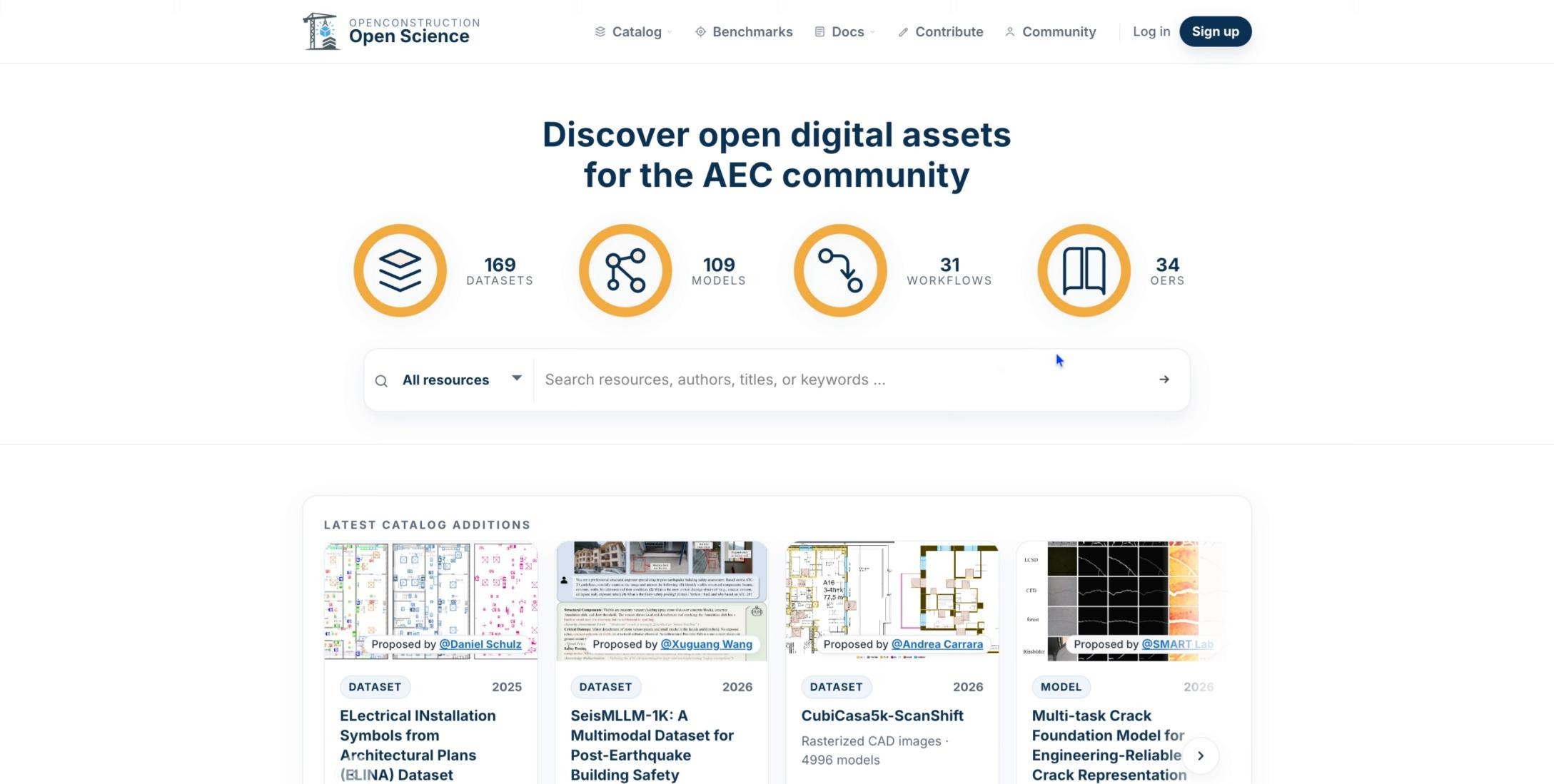Open Multi-task Crack Foundation Model title
Screen dimensions: 1554x784
pyautogui.click(x=1109, y=745)
